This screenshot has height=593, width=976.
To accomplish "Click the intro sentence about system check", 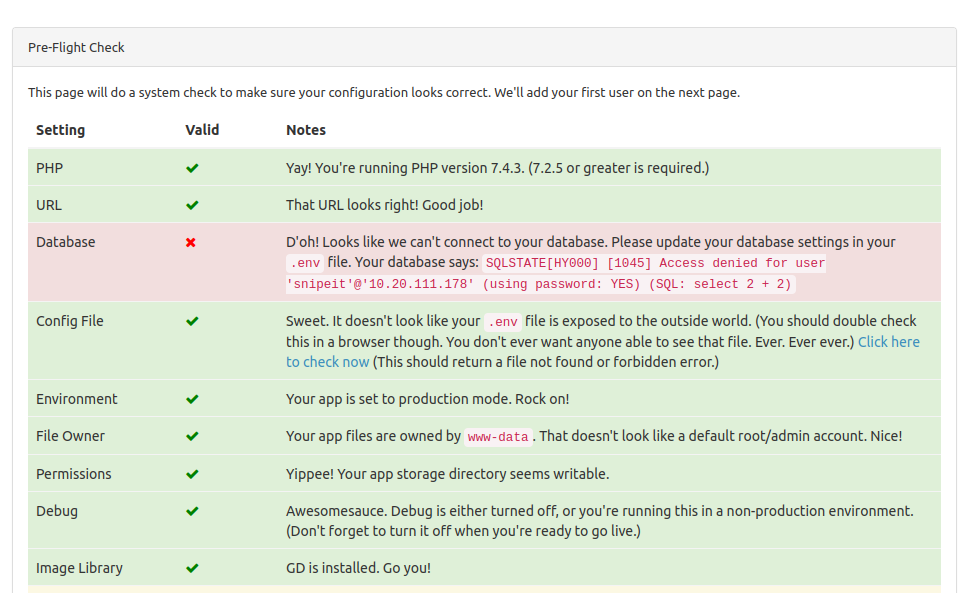I will coord(383,92).
